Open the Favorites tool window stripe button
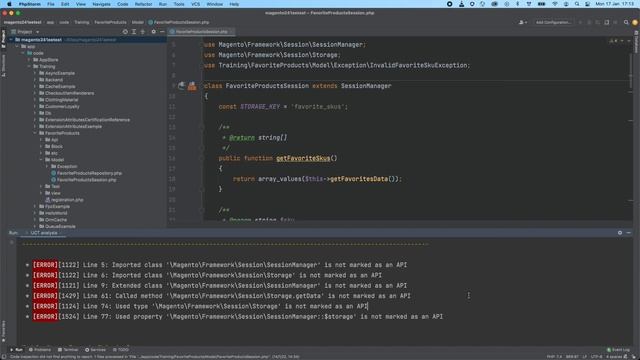640x360 pixels. click(x=3, y=331)
